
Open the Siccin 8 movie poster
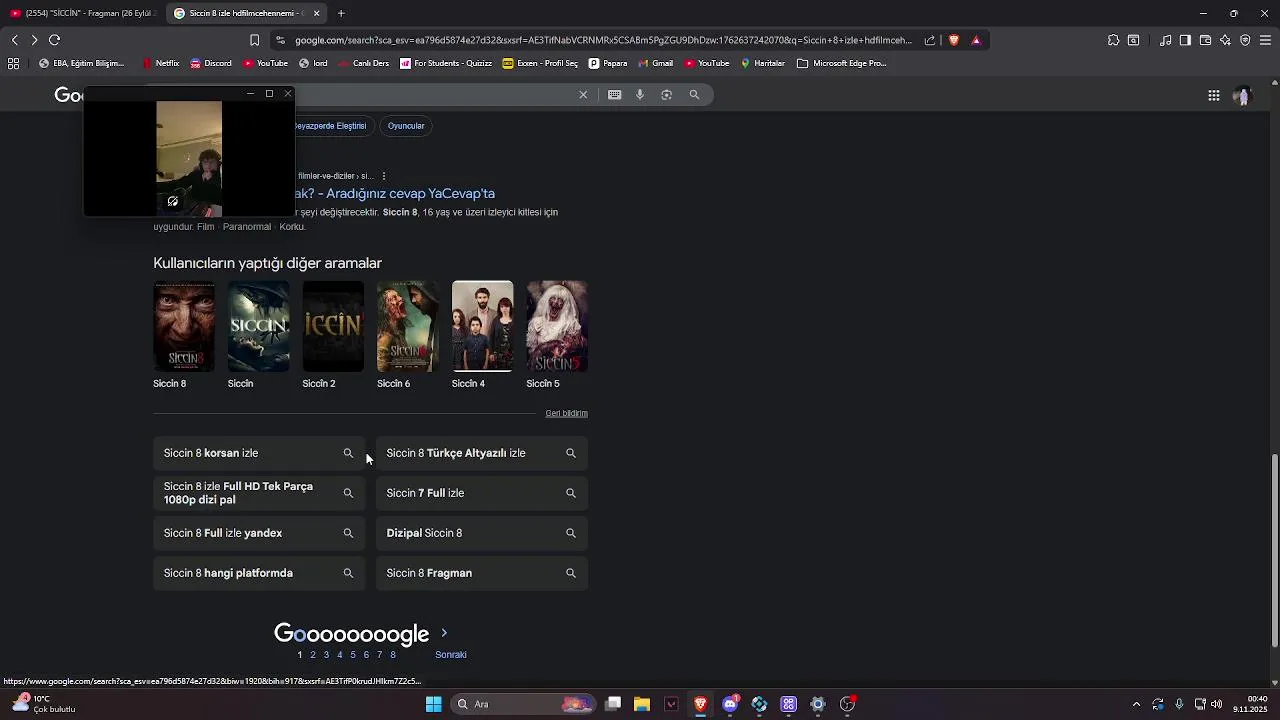(x=184, y=326)
